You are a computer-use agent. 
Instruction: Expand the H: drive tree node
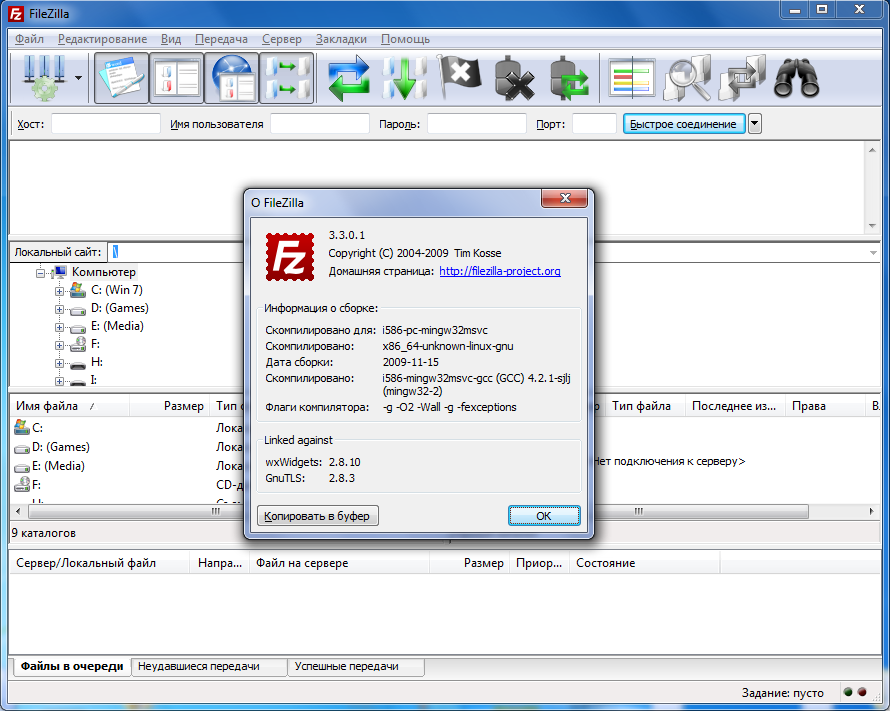[x=59, y=363]
